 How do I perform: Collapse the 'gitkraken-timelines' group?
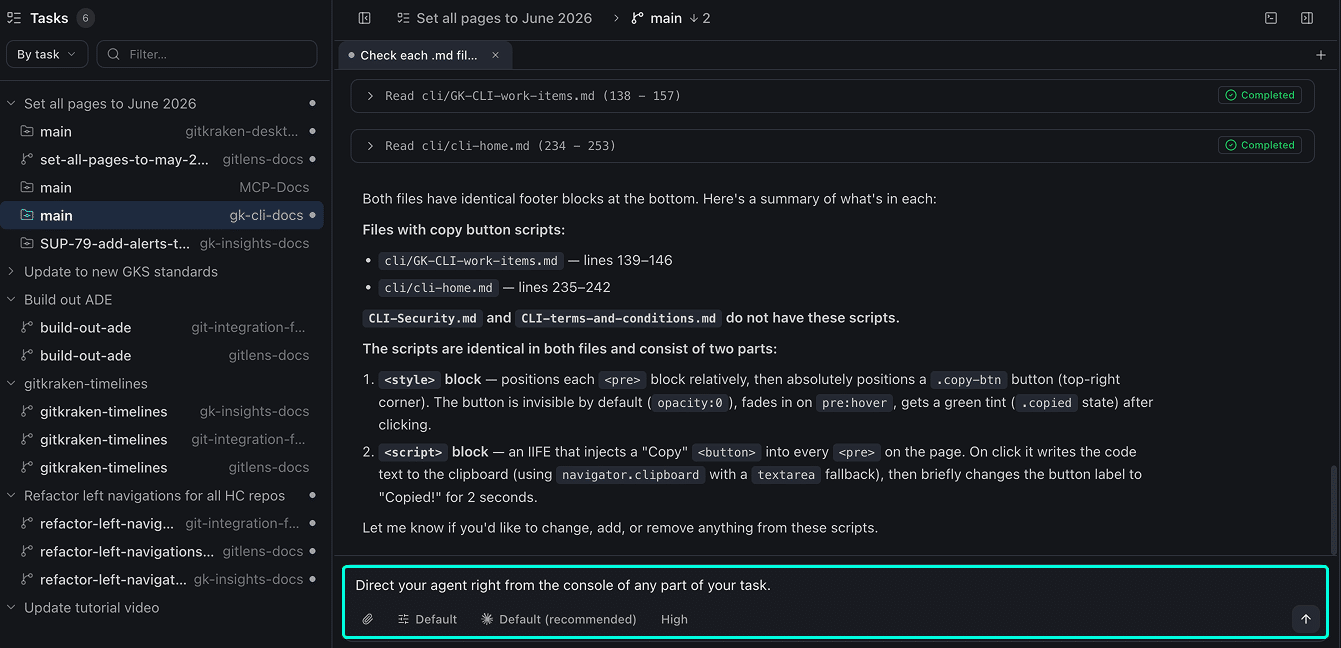pos(11,383)
